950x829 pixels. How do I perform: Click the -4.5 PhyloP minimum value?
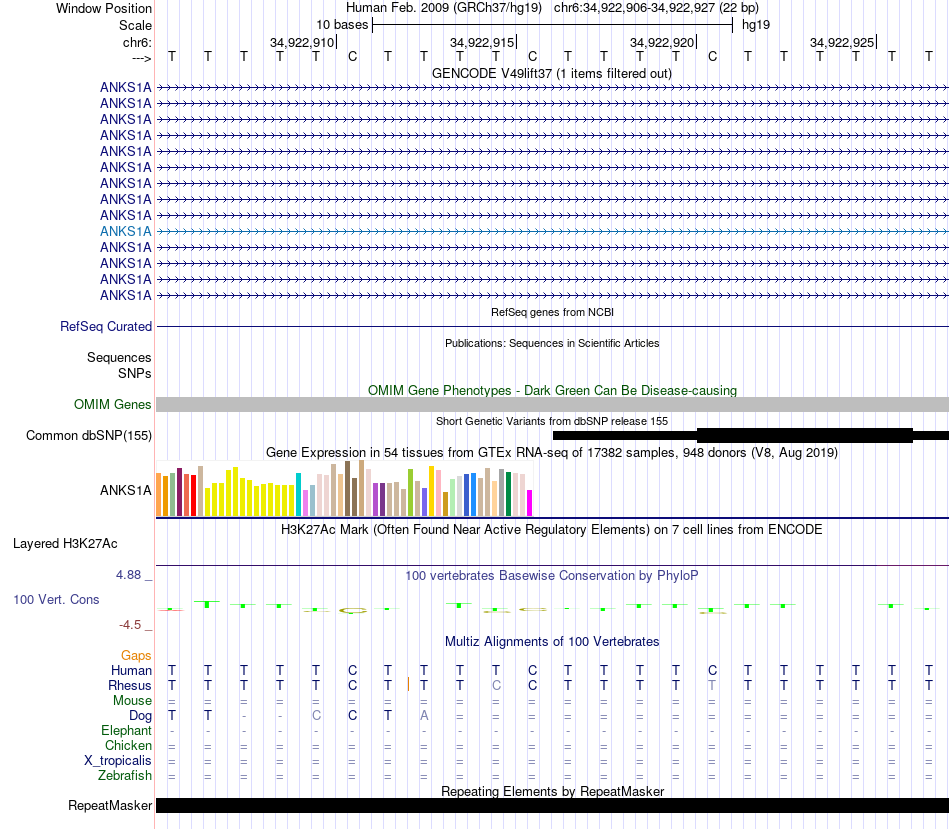[x=130, y=625]
